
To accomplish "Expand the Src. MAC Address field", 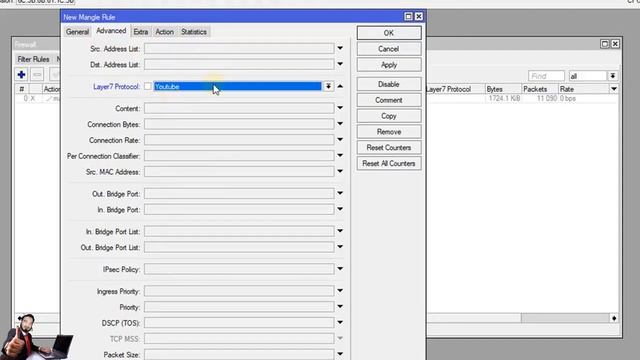I will point(340,171).
